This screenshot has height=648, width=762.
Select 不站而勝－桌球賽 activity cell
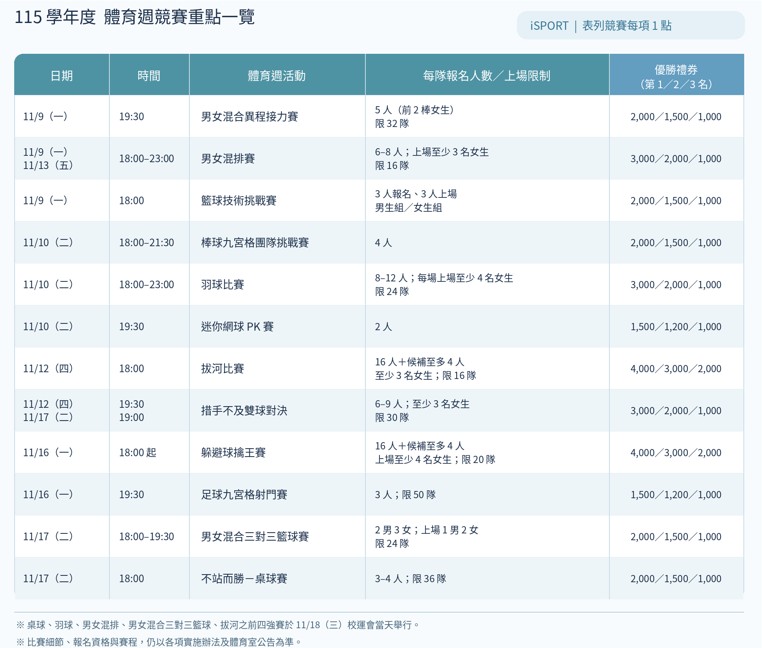tap(277, 578)
